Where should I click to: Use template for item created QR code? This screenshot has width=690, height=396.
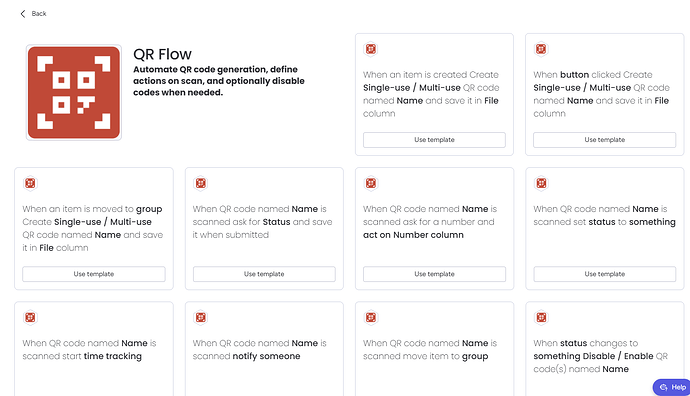434,140
